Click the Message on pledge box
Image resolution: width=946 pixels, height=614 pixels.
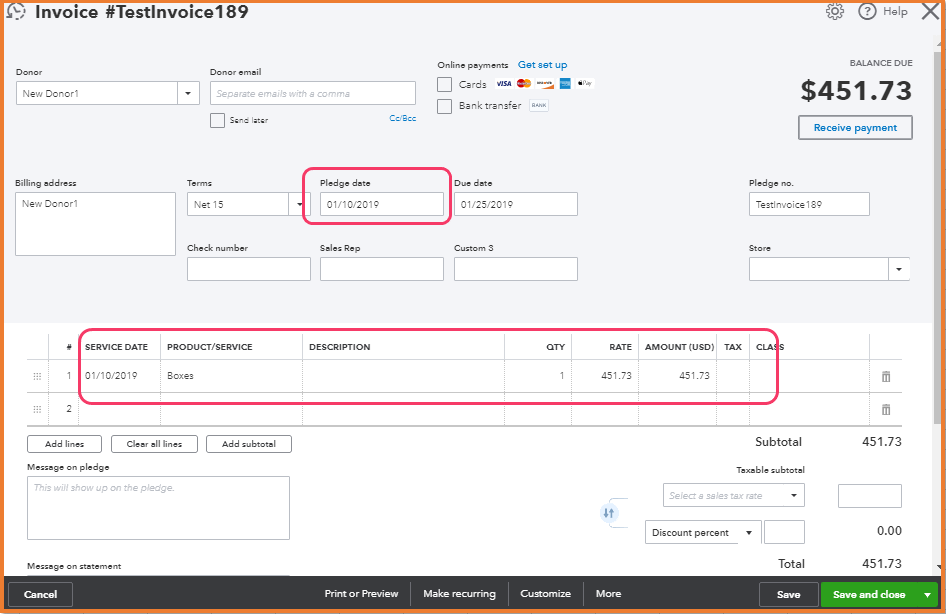click(158, 508)
